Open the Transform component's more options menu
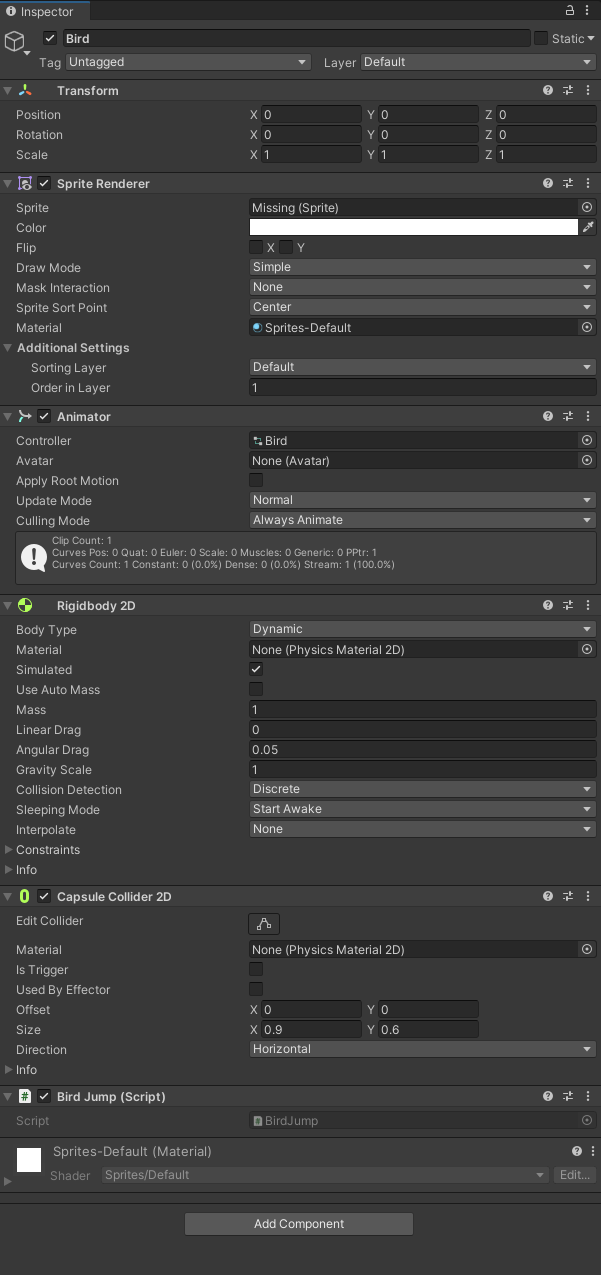Image resolution: width=601 pixels, height=1275 pixels. tap(587, 90)
